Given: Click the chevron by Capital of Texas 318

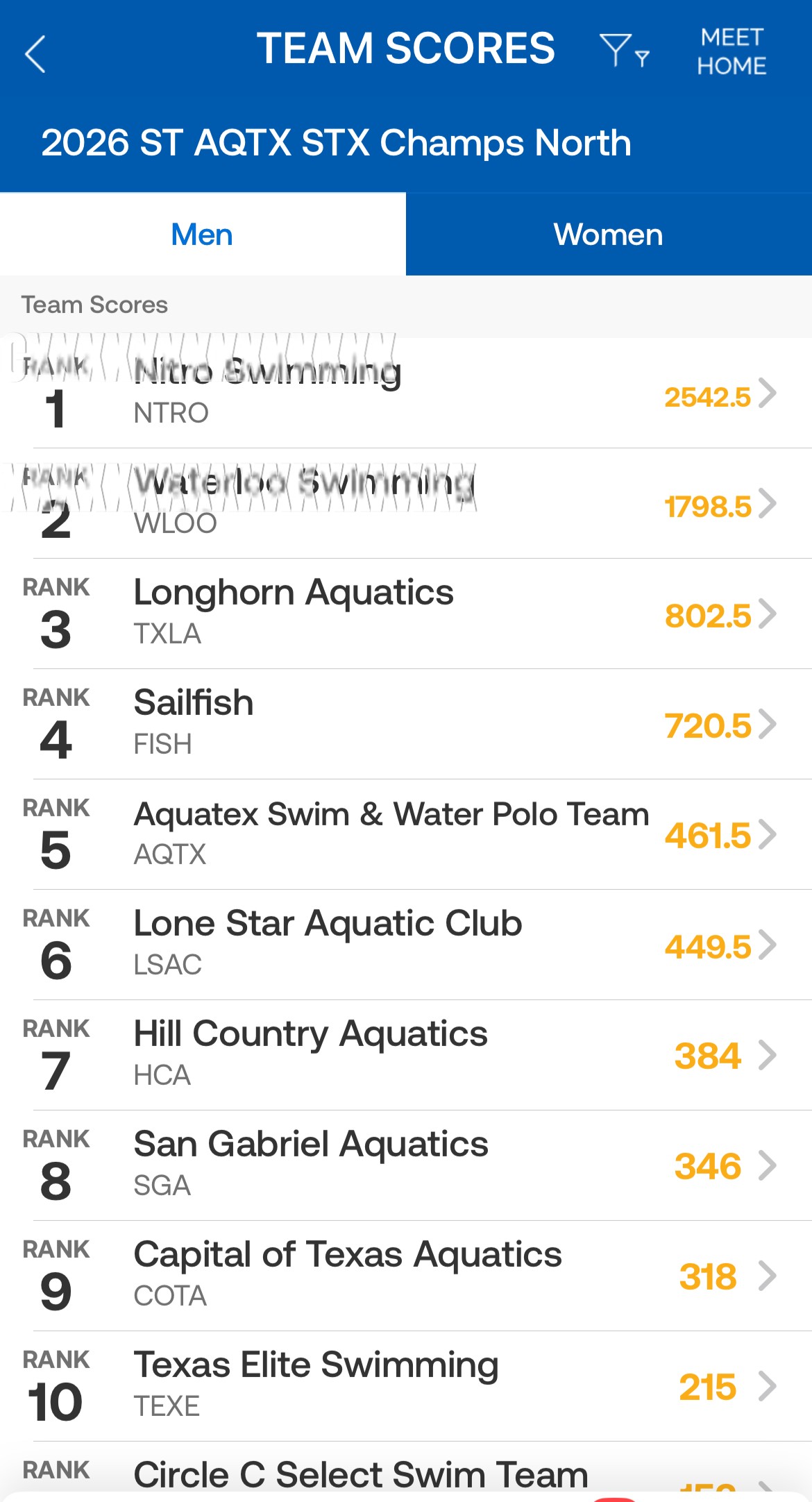Looking at the screenshot, I should 767,1276.
